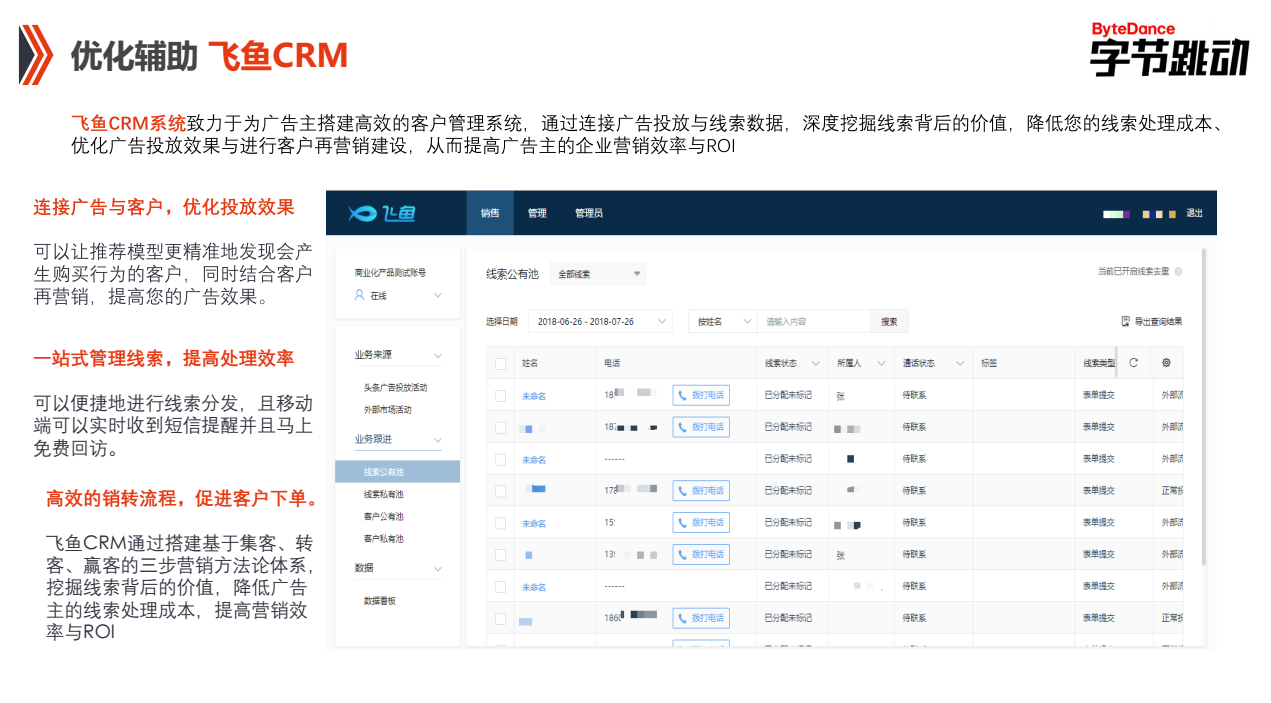Refresh the lead list with the refresh icon
The height and width of the screenshot is (703, 1271).
[1133, 363]
